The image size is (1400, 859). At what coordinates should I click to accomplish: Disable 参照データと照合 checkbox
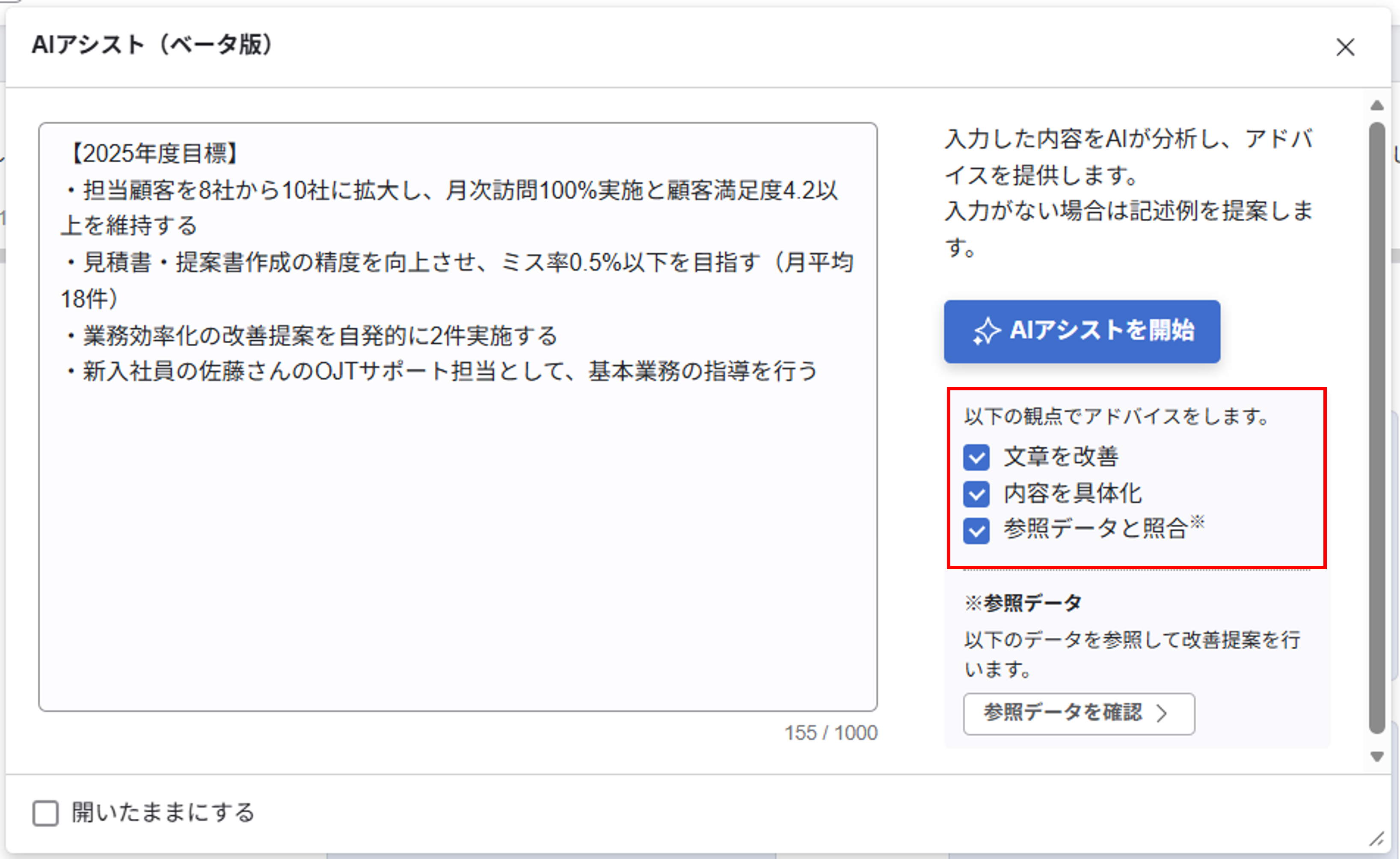coord(976,530)
